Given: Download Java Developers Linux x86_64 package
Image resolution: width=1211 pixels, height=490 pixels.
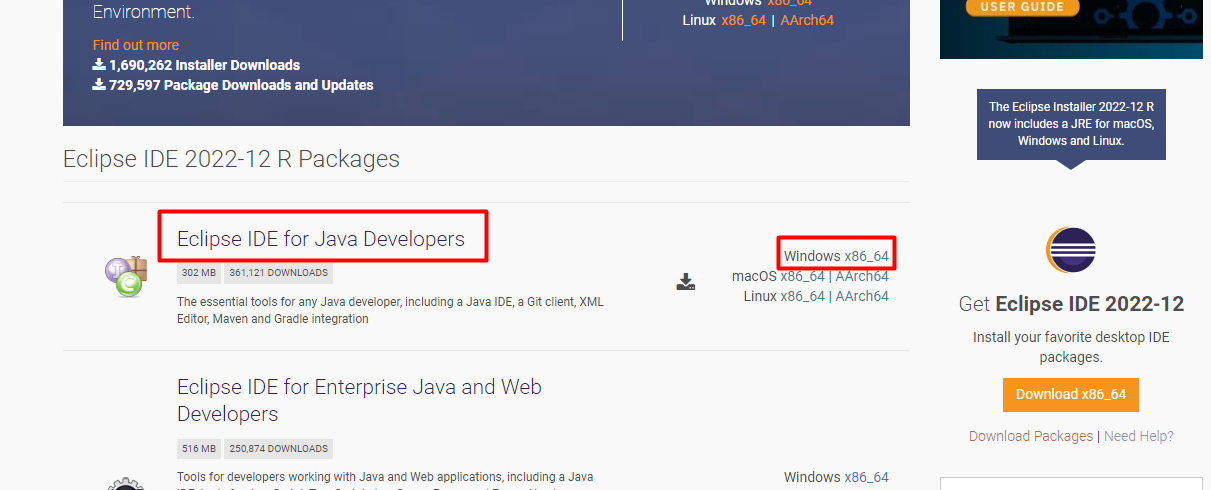Looking at the screenshot, I should click(803, 296).
